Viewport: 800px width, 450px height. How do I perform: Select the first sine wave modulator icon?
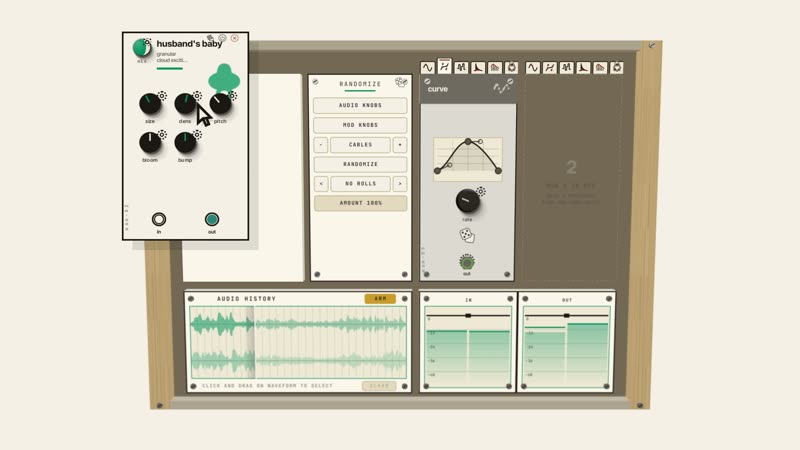[428, 67]
